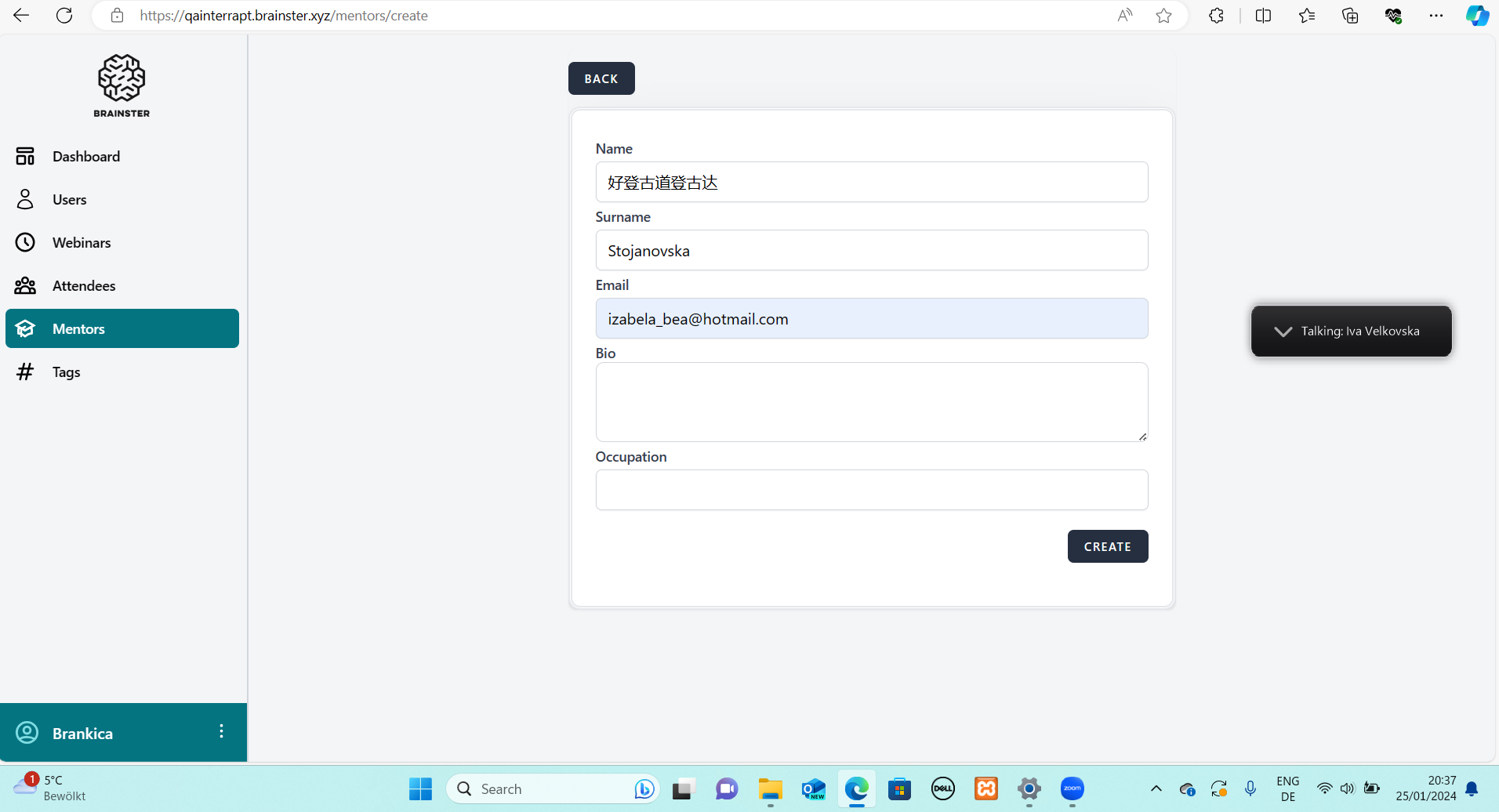Click the Users person icon
The height and width of the screenshot is (812, 1499).
pos(25,200)
